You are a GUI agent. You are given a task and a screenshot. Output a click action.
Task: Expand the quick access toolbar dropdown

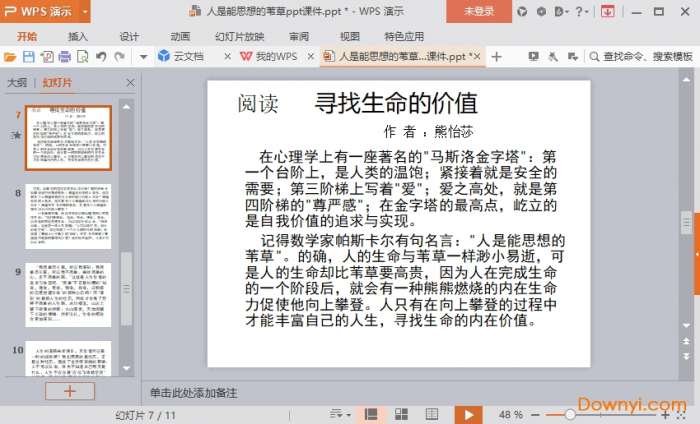(143, 57)
